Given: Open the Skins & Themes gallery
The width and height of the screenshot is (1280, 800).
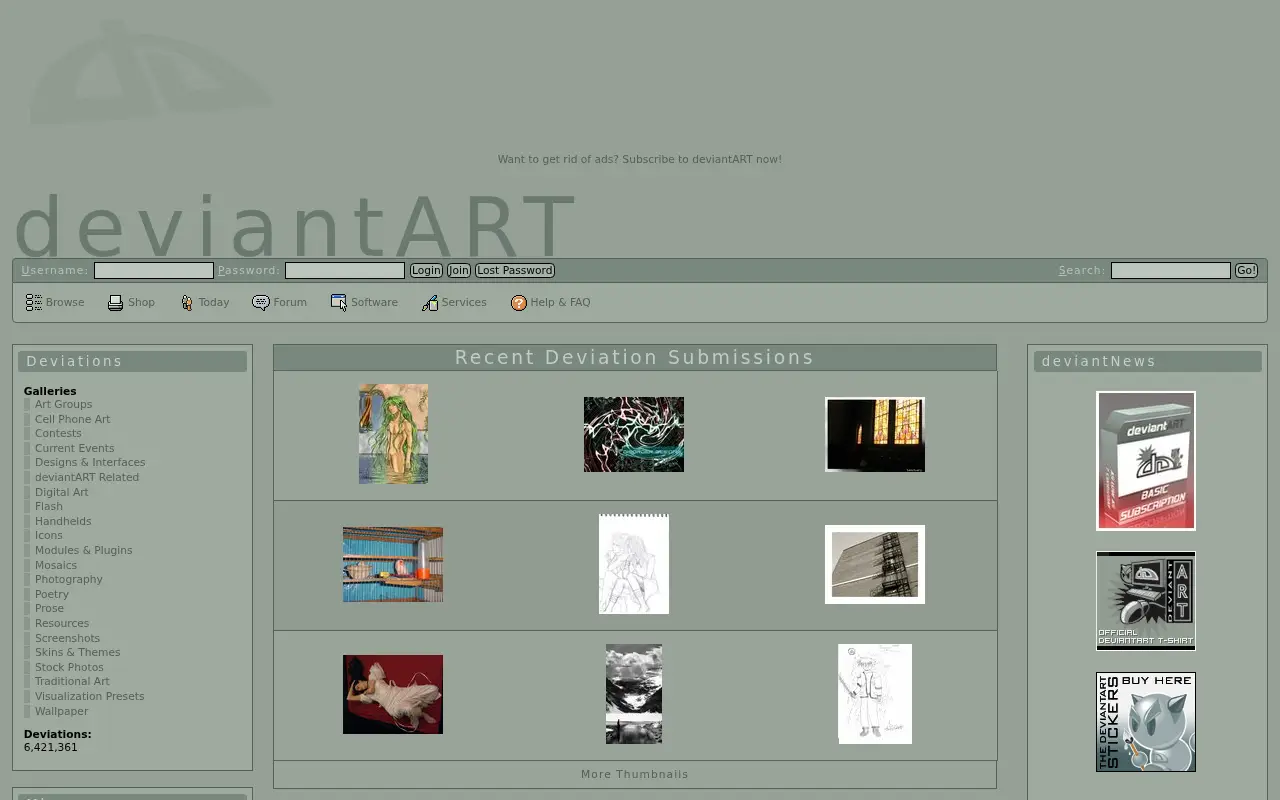Looking at the screenshot, I should tap(77, 652).
